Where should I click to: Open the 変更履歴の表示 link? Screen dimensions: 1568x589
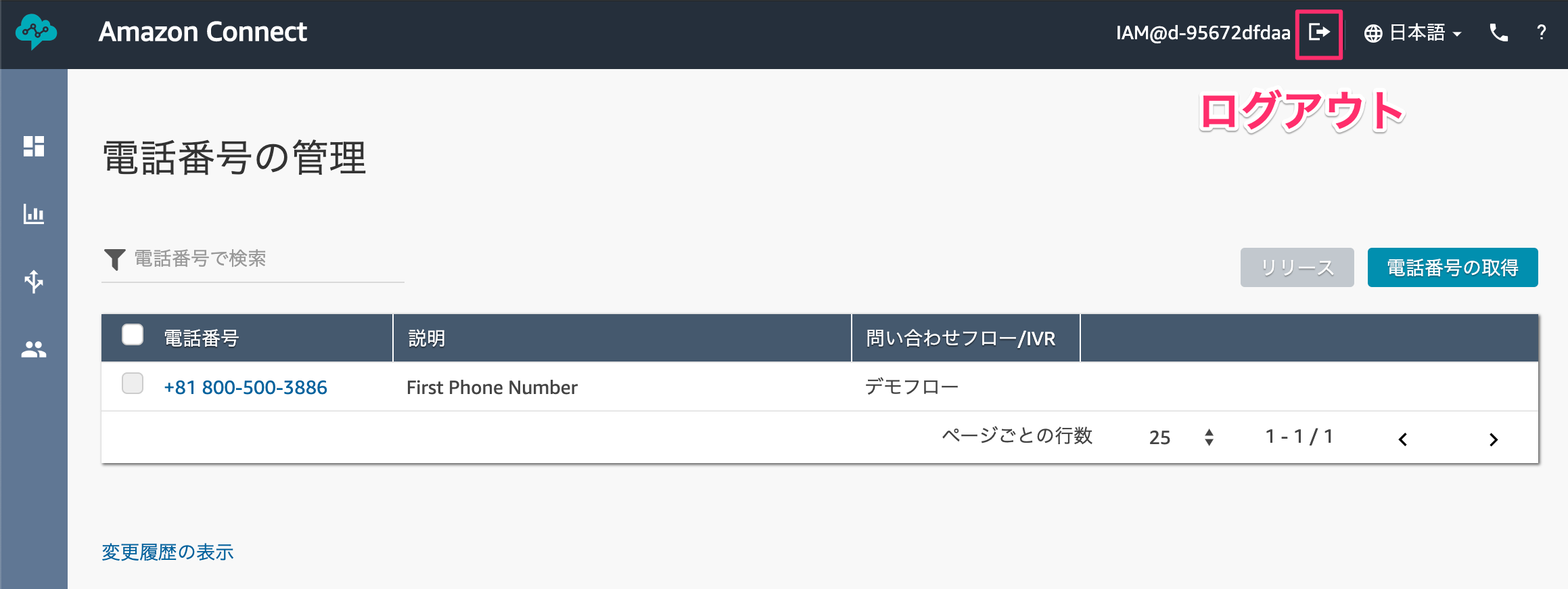tap(168, 552)
